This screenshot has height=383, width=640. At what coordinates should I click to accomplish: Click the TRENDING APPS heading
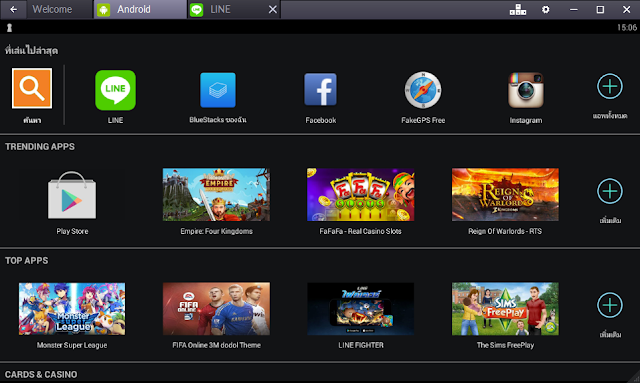coord(40,147)
